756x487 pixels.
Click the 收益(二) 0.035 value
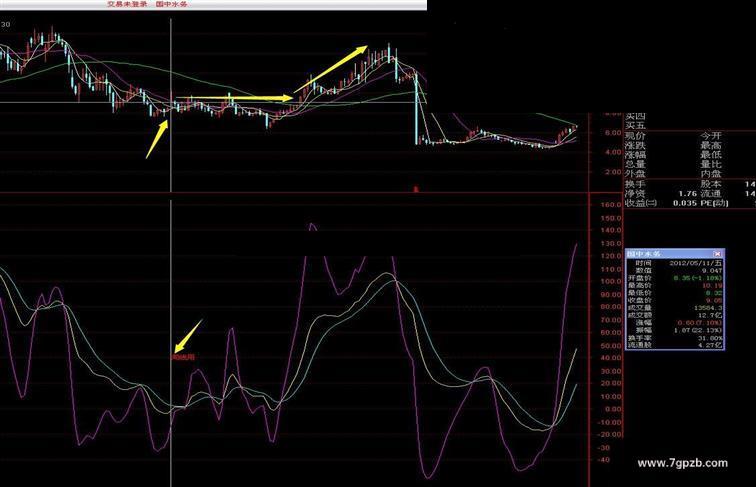[685, 203]
